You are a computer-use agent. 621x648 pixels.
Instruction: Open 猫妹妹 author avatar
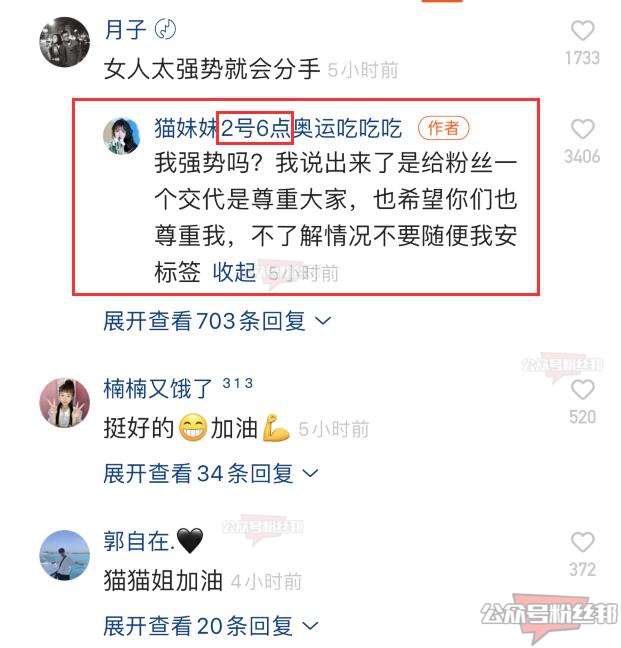tap(121, 136)
